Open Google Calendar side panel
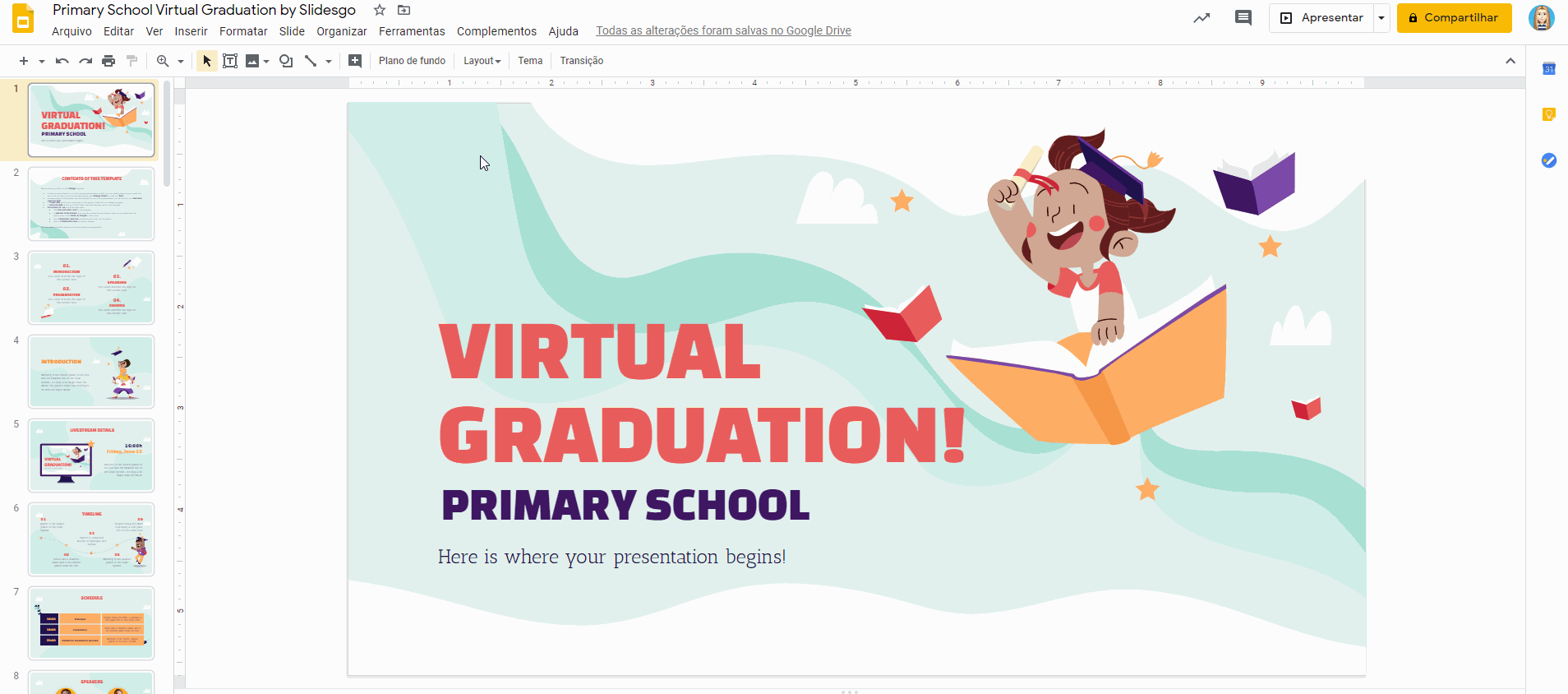Image resolution: width=1568 pixels, height=694 pixels. point(1549,69)
